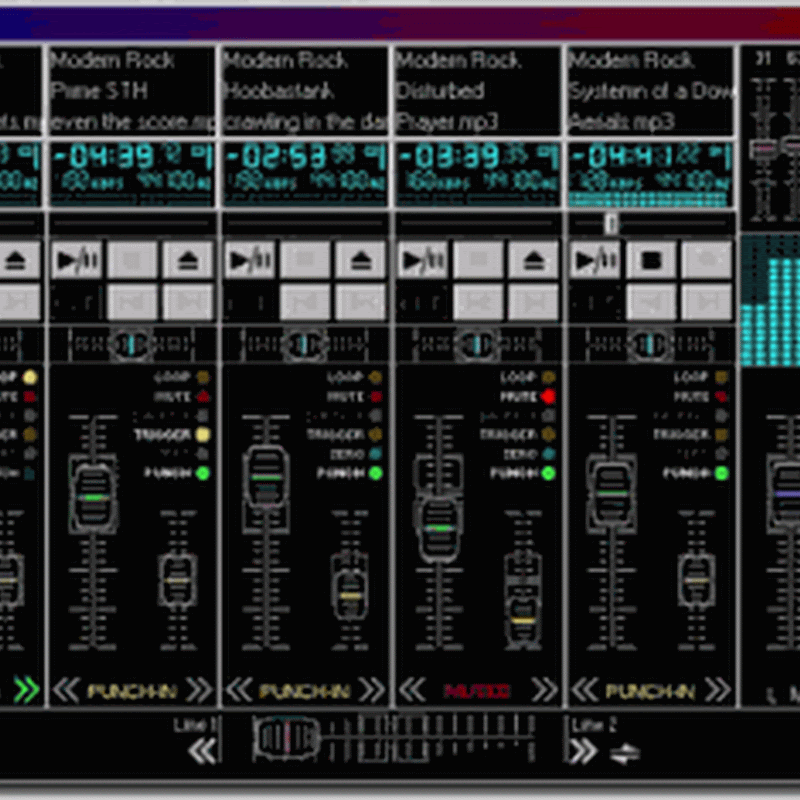This screenshot has height=800, width=800.
Task: Click the -04:39 time display on Prime STH
Action: (x=103, y=156)
